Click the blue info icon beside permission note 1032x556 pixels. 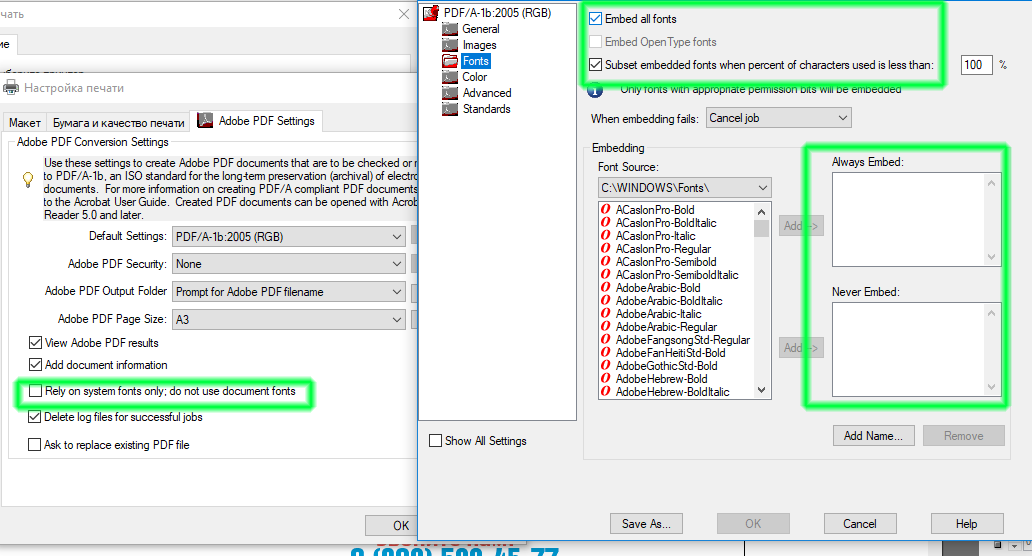[595, 90]
